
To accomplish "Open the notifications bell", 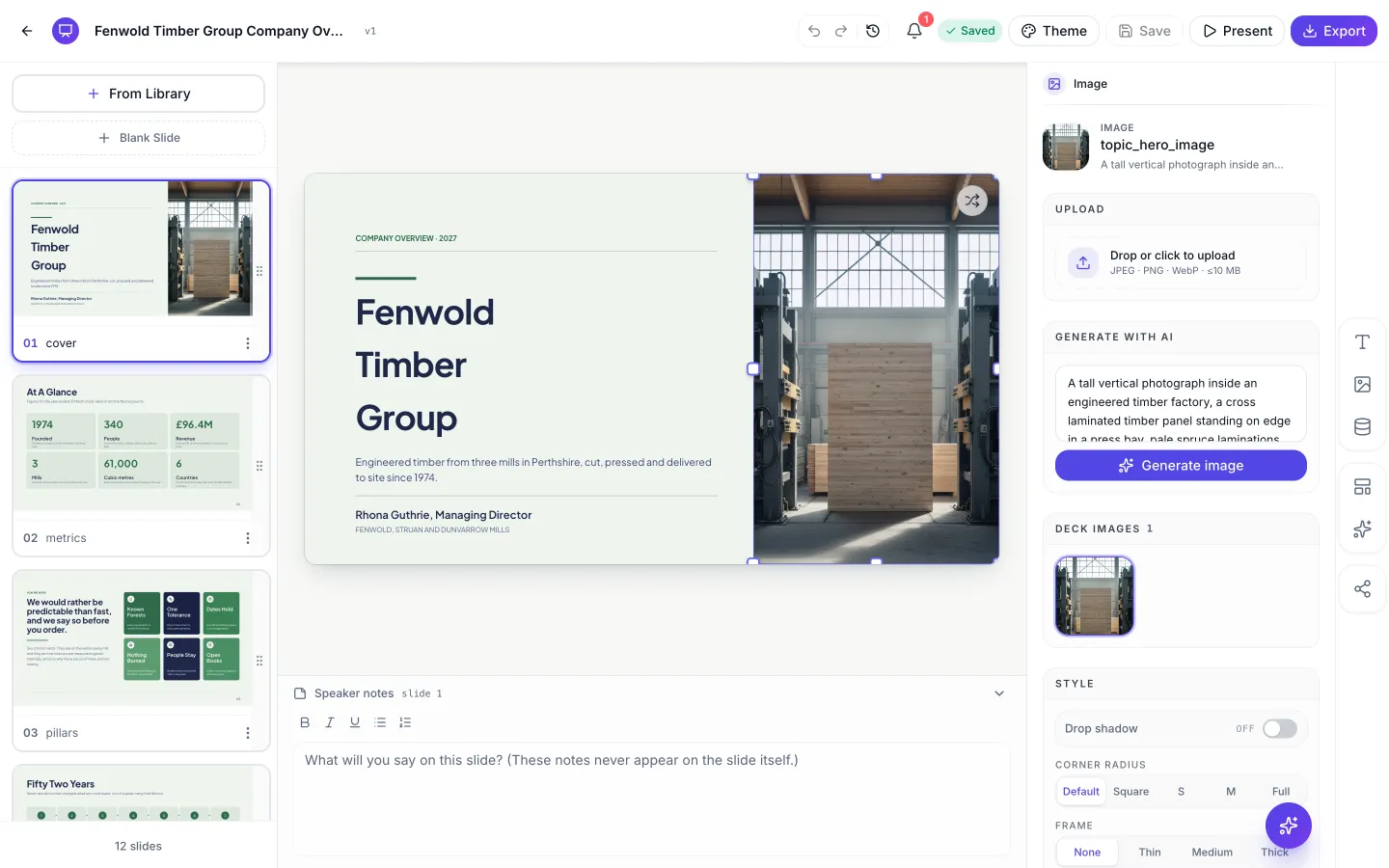I will pos(914,31).
